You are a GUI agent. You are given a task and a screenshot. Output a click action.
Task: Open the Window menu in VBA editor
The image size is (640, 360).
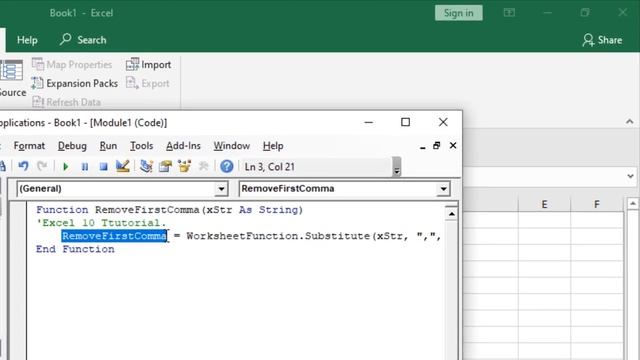231,146
